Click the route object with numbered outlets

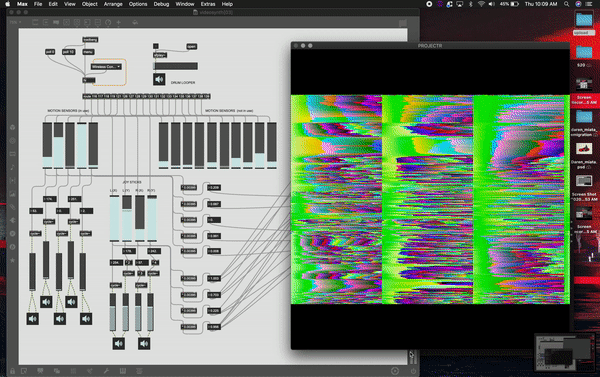[x=147, y=96]
